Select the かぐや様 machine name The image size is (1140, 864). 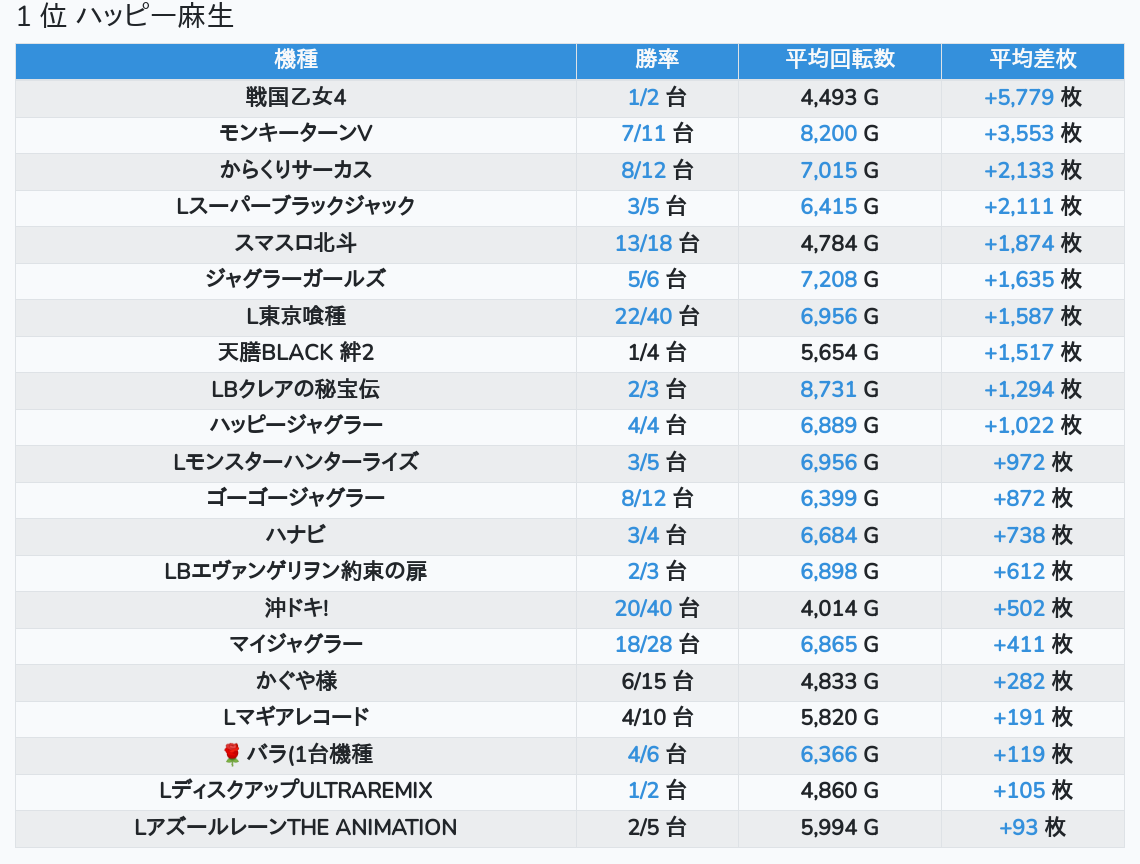tap(296, 681)
